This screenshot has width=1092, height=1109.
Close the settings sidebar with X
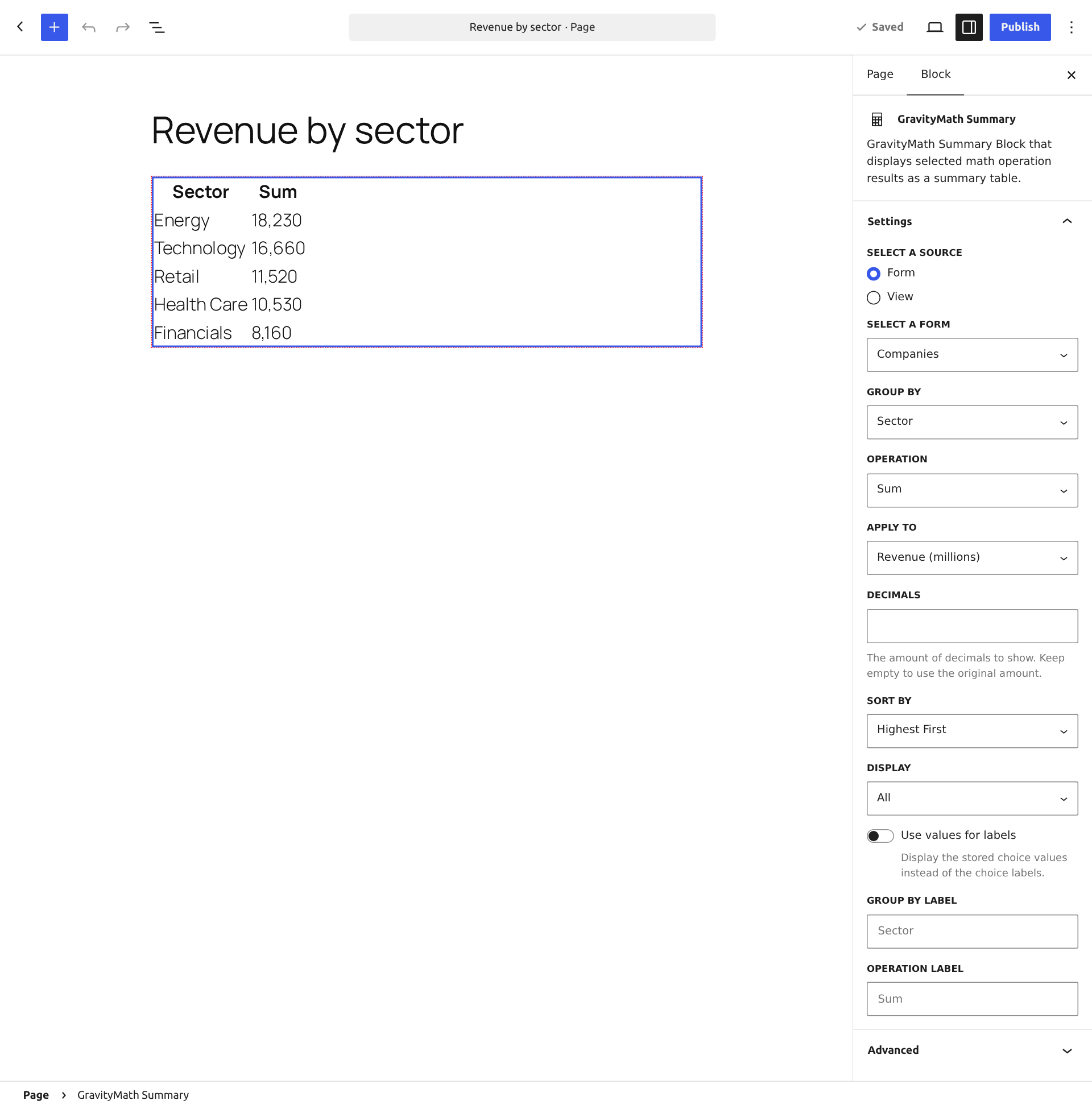[1071, 75]
